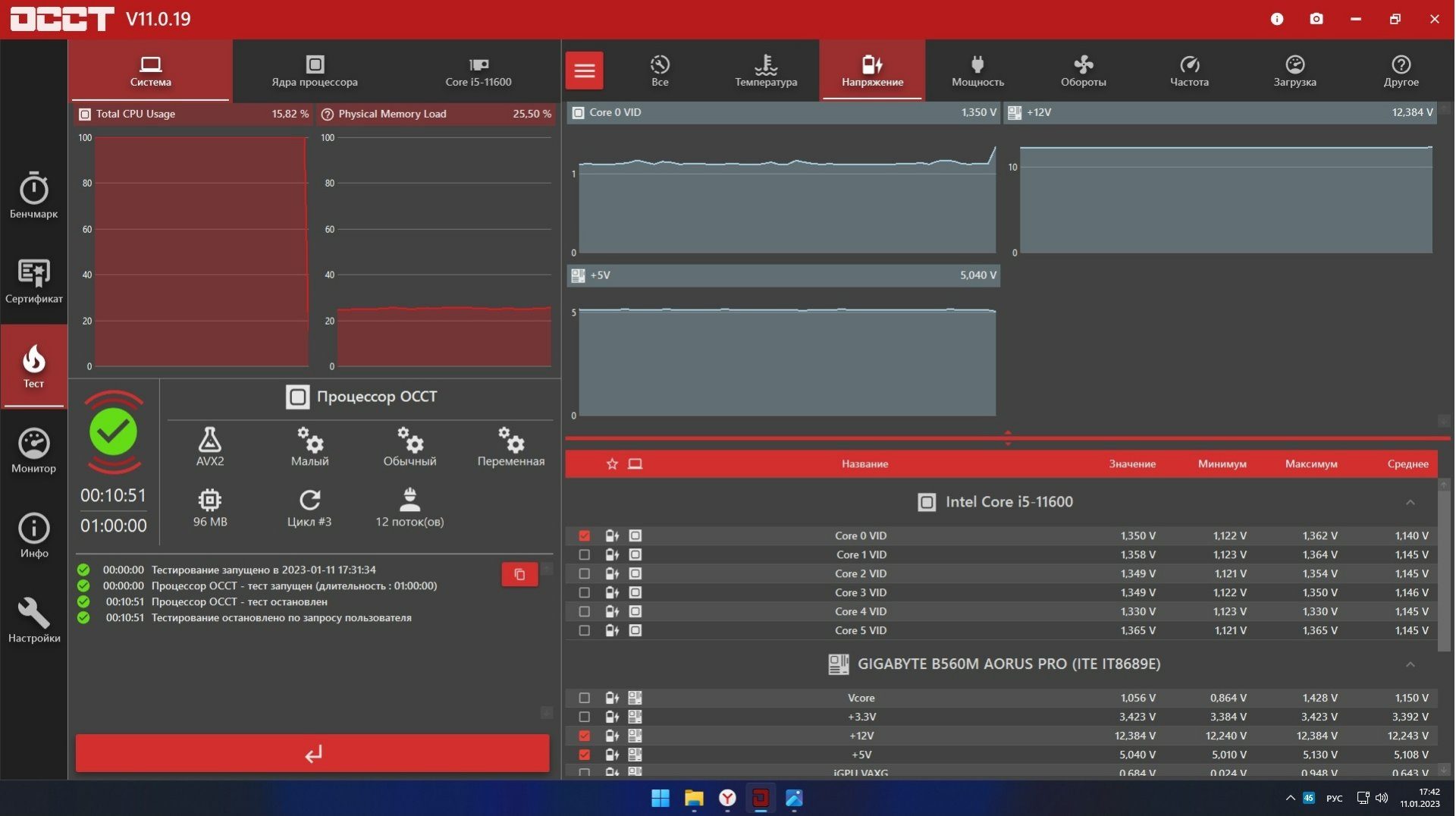Viewport: 1456px width, 816px height.
Task: Open the Сертификат section
Action: pyautogui.click(x=33, y=281)
